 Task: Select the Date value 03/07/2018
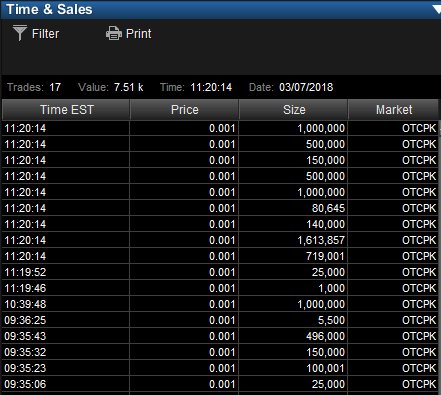pyautogui.click(x=306, y=87)
